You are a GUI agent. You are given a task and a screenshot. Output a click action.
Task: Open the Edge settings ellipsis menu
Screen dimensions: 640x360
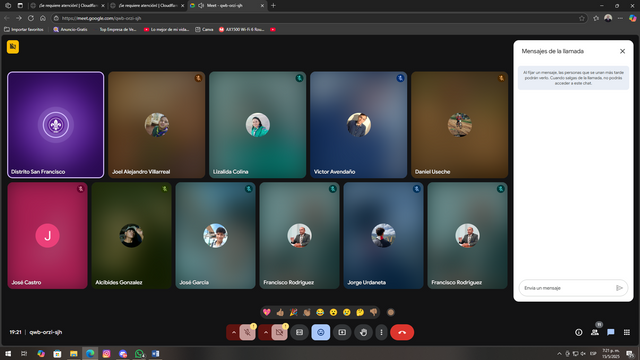(620, 18)
